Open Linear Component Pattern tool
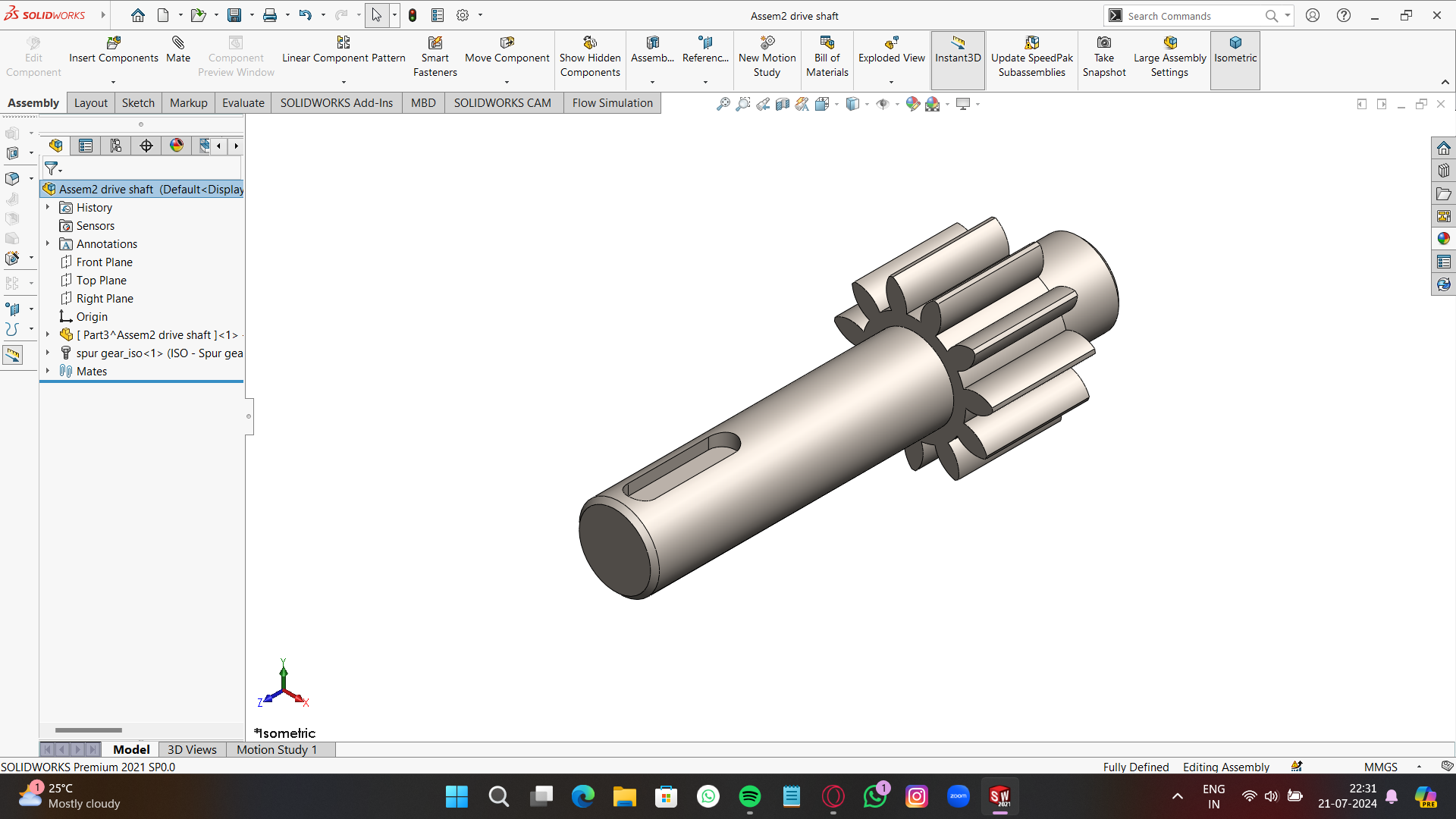 (x=344, y=50)
